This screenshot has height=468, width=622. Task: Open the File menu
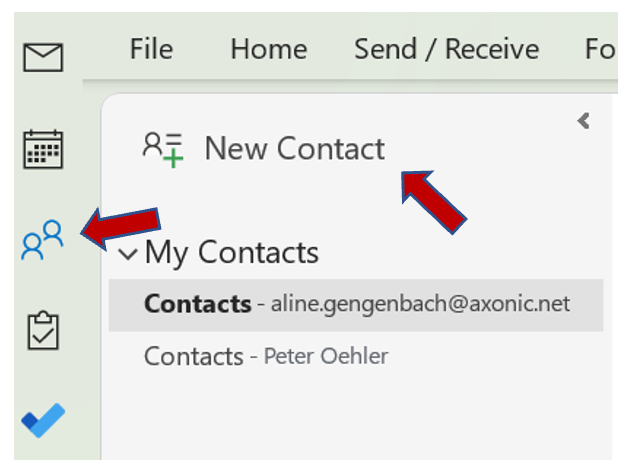(151, 48)
